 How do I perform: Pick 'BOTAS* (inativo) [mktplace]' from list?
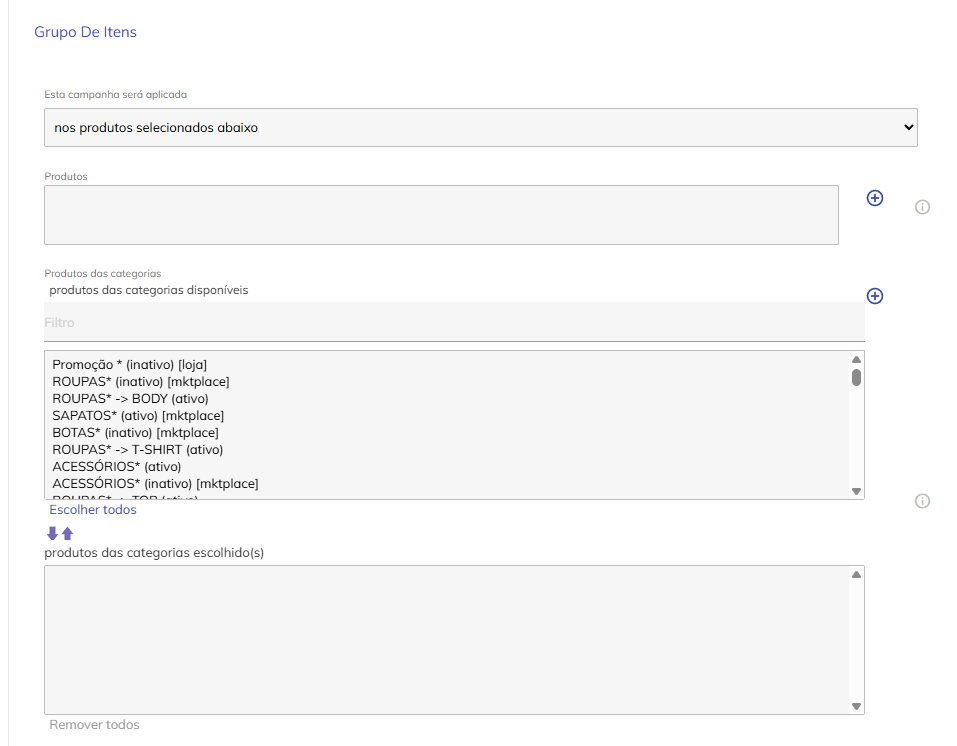pyautogui.click(x=135, y=433)
